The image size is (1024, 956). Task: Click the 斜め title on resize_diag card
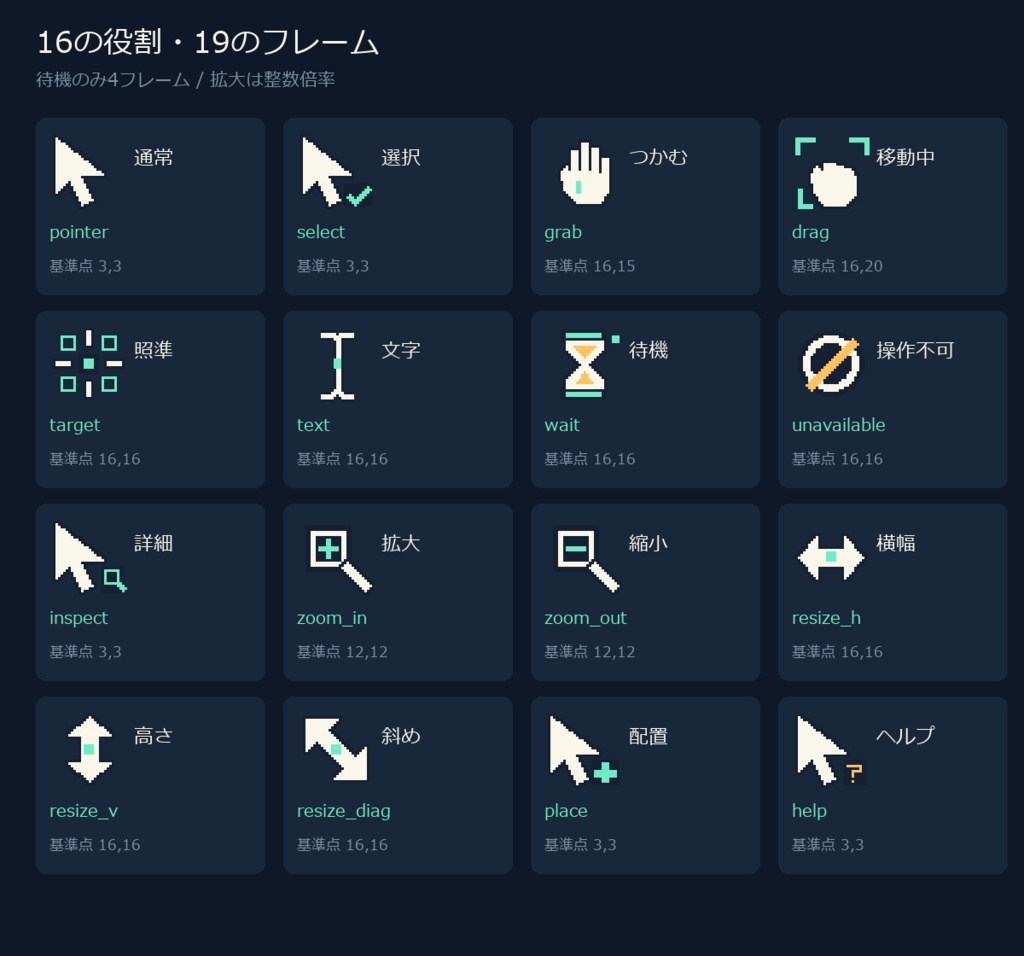coord(401,737)
